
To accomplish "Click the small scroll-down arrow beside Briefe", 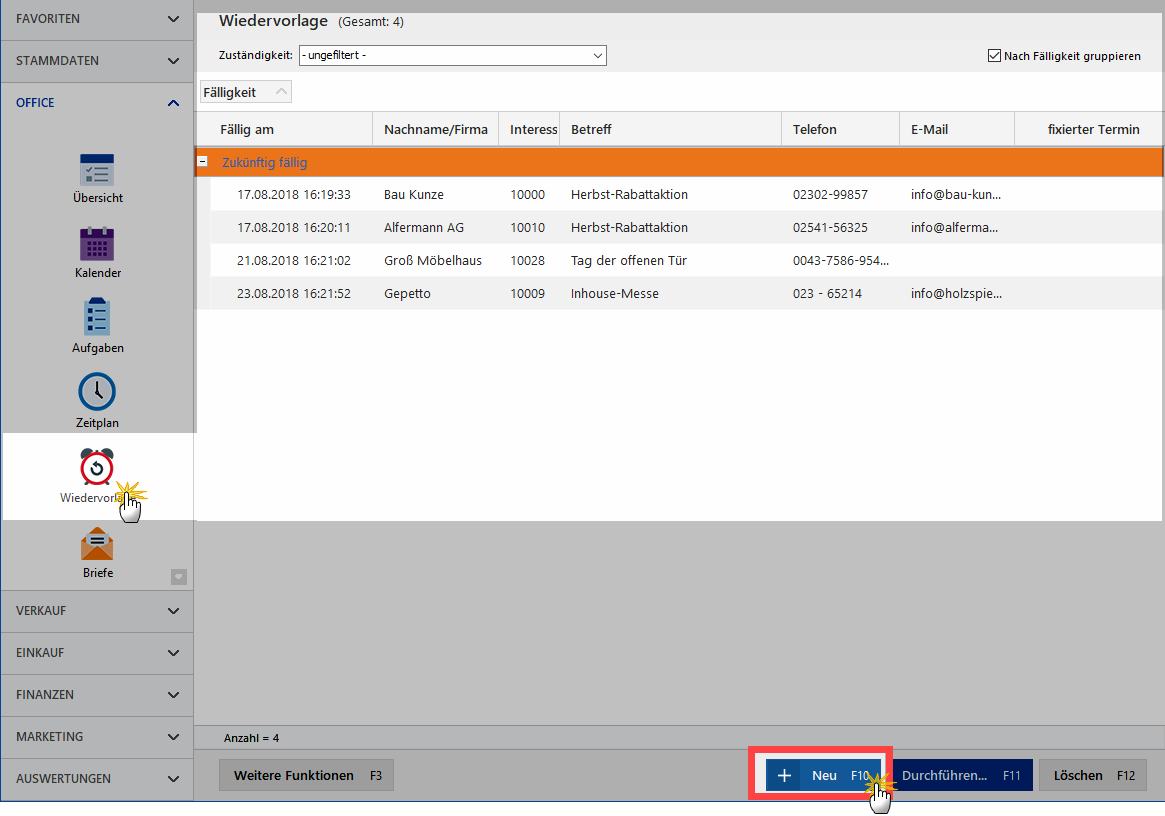I will point(179,577).
